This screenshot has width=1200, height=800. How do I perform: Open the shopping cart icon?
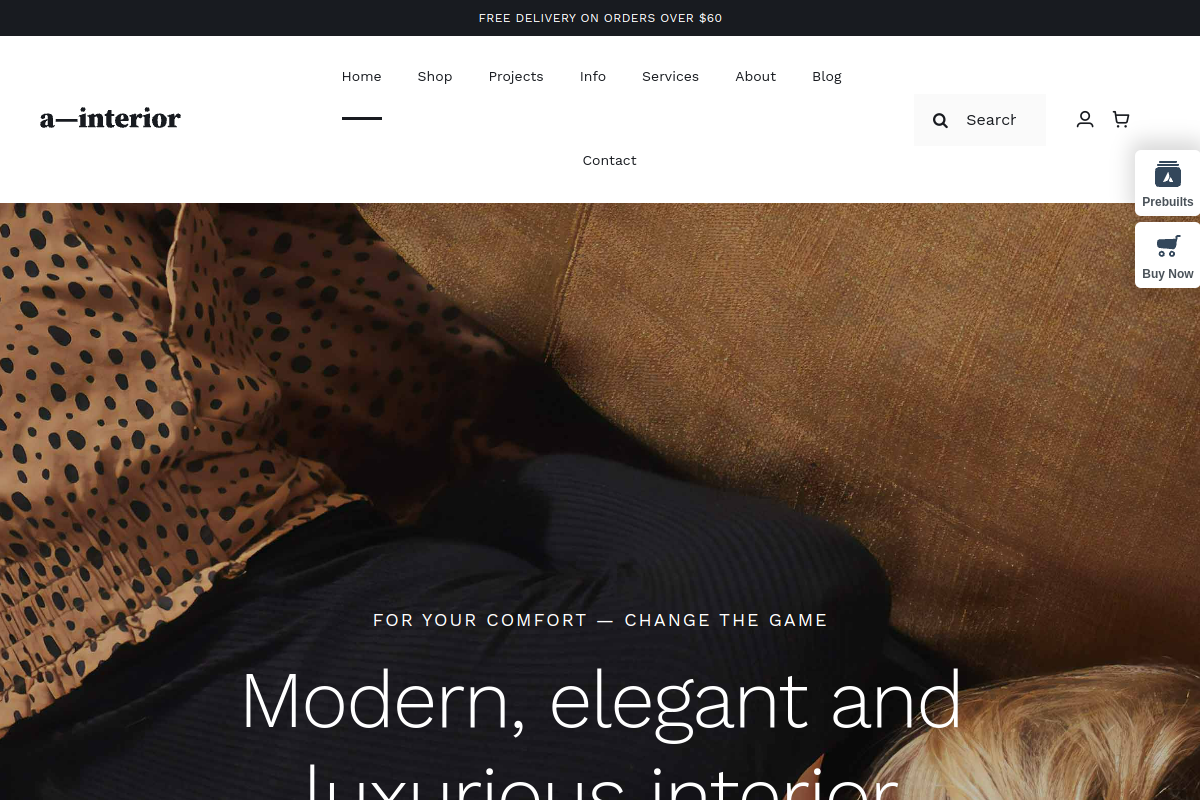1121,119
